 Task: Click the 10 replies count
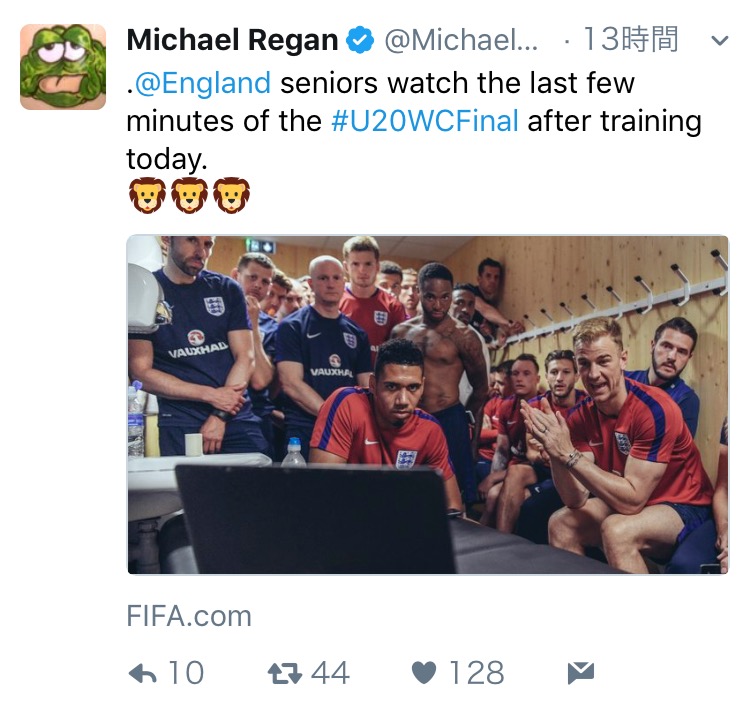coord(186,673)
